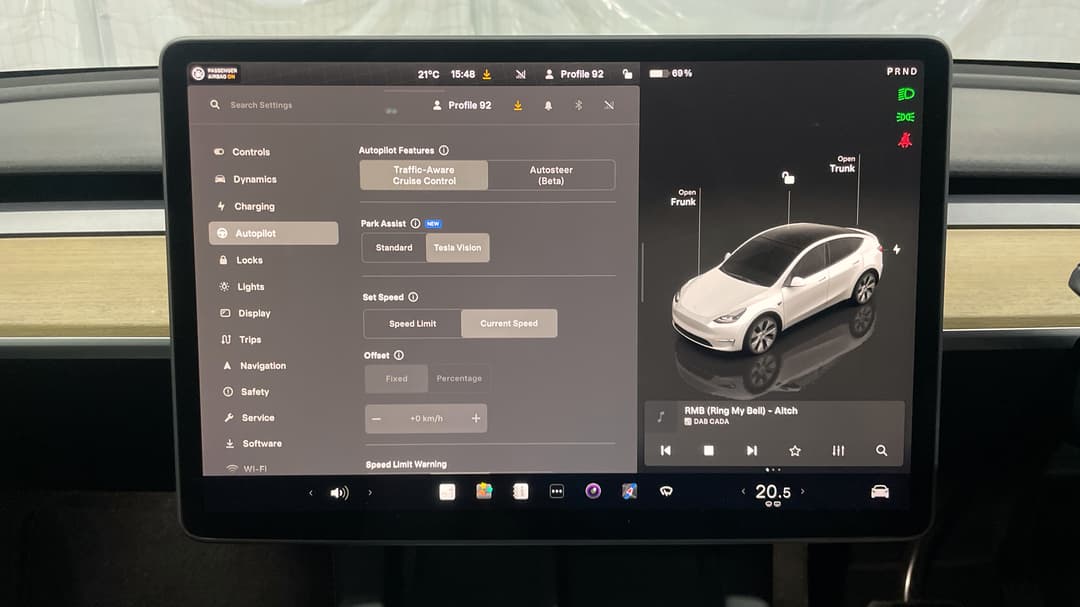Screen dimensions: 1080x607
Task: Open notifications bell icon
Action: 548,105
